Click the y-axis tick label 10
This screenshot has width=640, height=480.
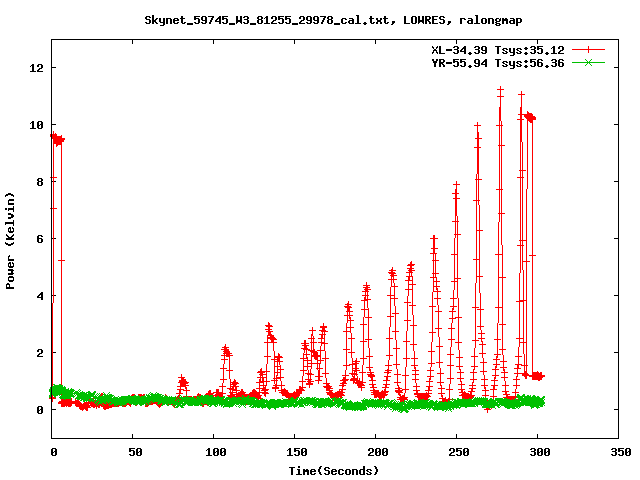pyautogui.click(x=36, y=125)
